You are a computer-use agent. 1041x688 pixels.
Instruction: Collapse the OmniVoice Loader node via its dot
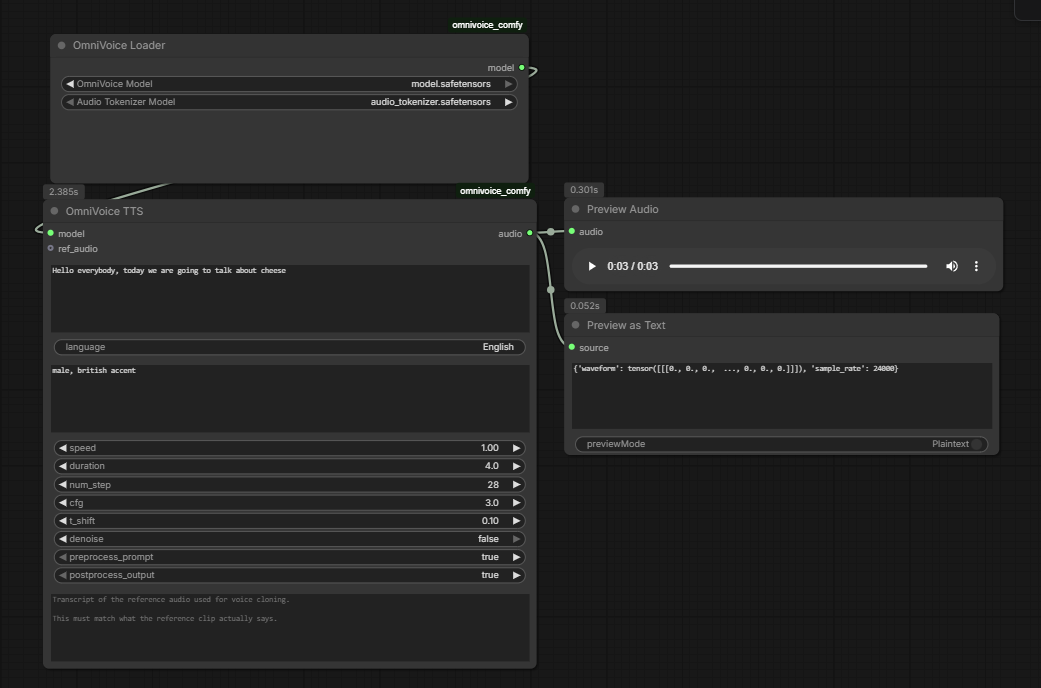click(62, 45)
